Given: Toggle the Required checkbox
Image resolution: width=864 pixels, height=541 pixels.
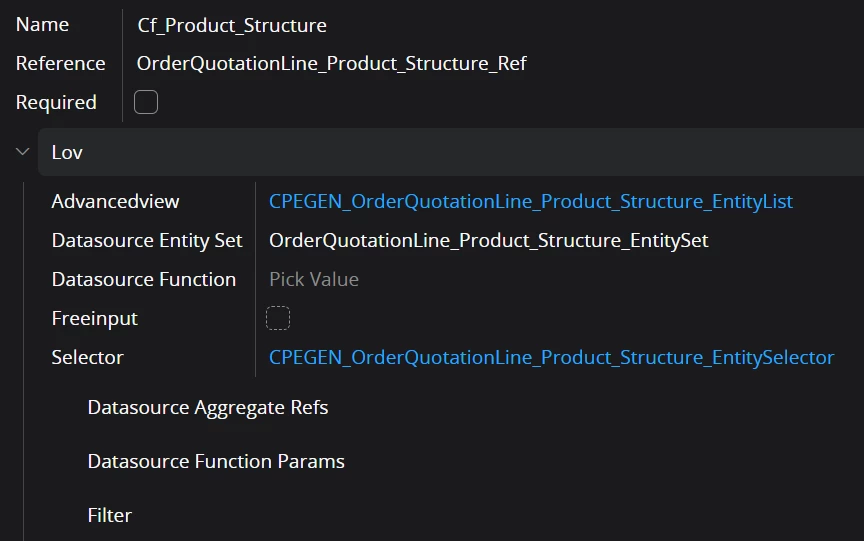Looking at the screenshot, I should pyautogui.click(x=146, y=102).
